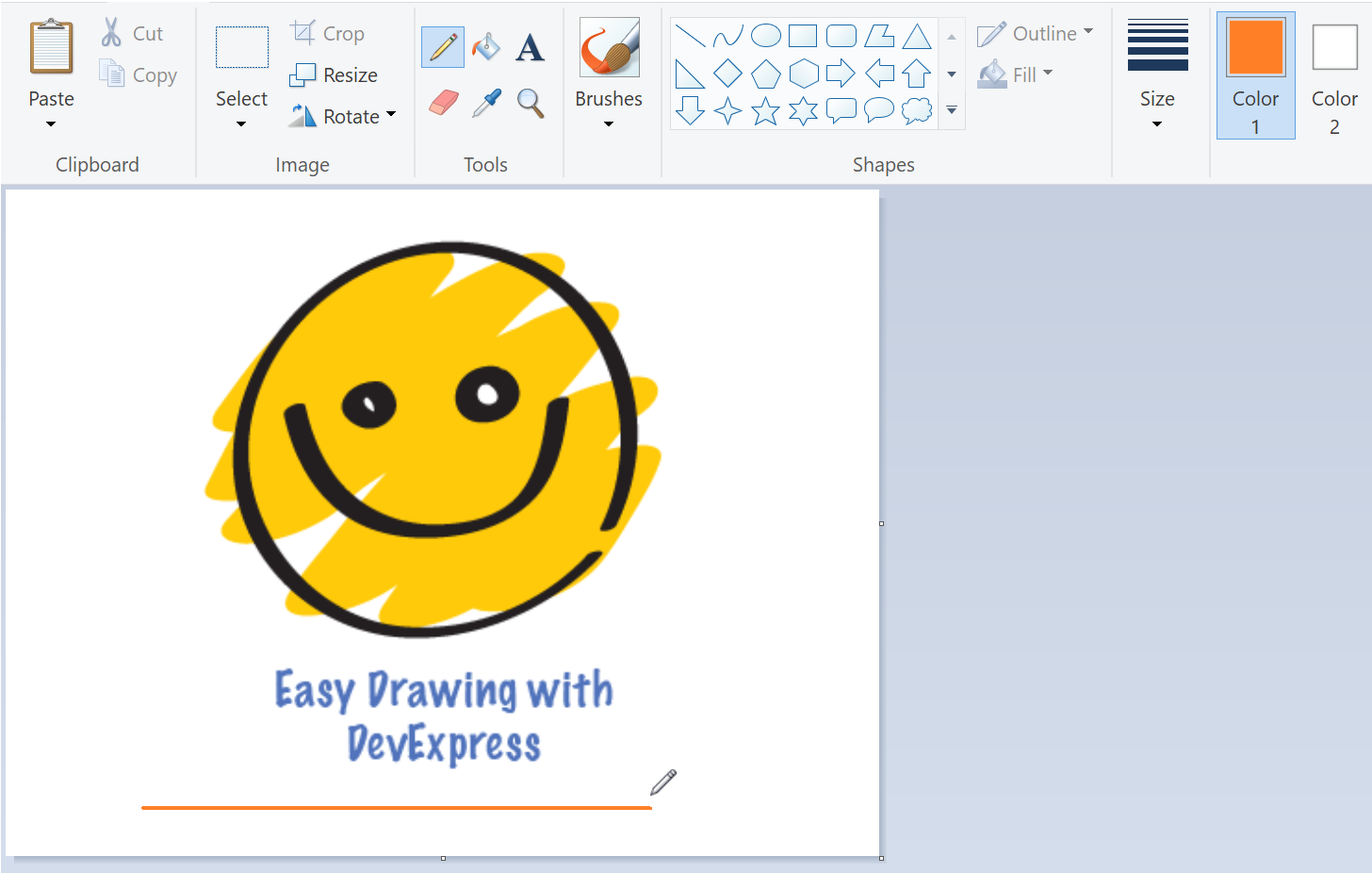Image resolution: width=1372 pixels, height=873 pixels.
Task: Expand the Select options dropdown
Action: click(x=241, y=115)
